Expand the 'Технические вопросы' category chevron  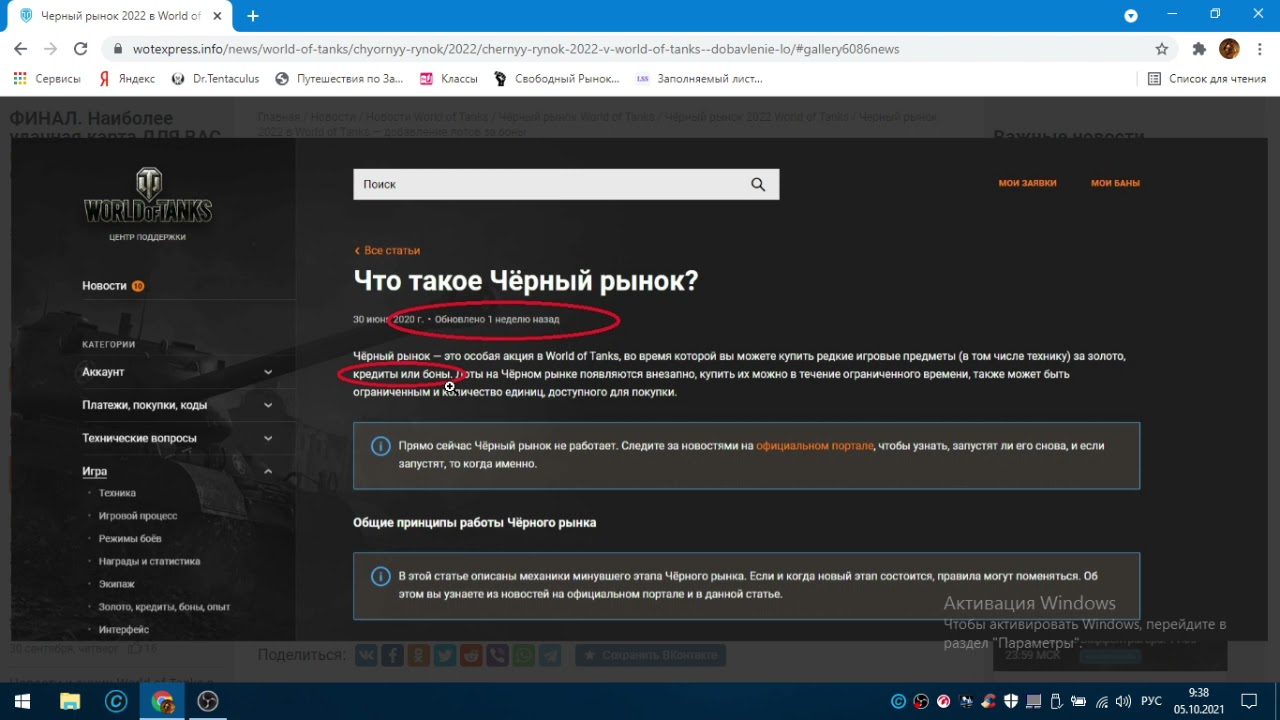point(268,438)
